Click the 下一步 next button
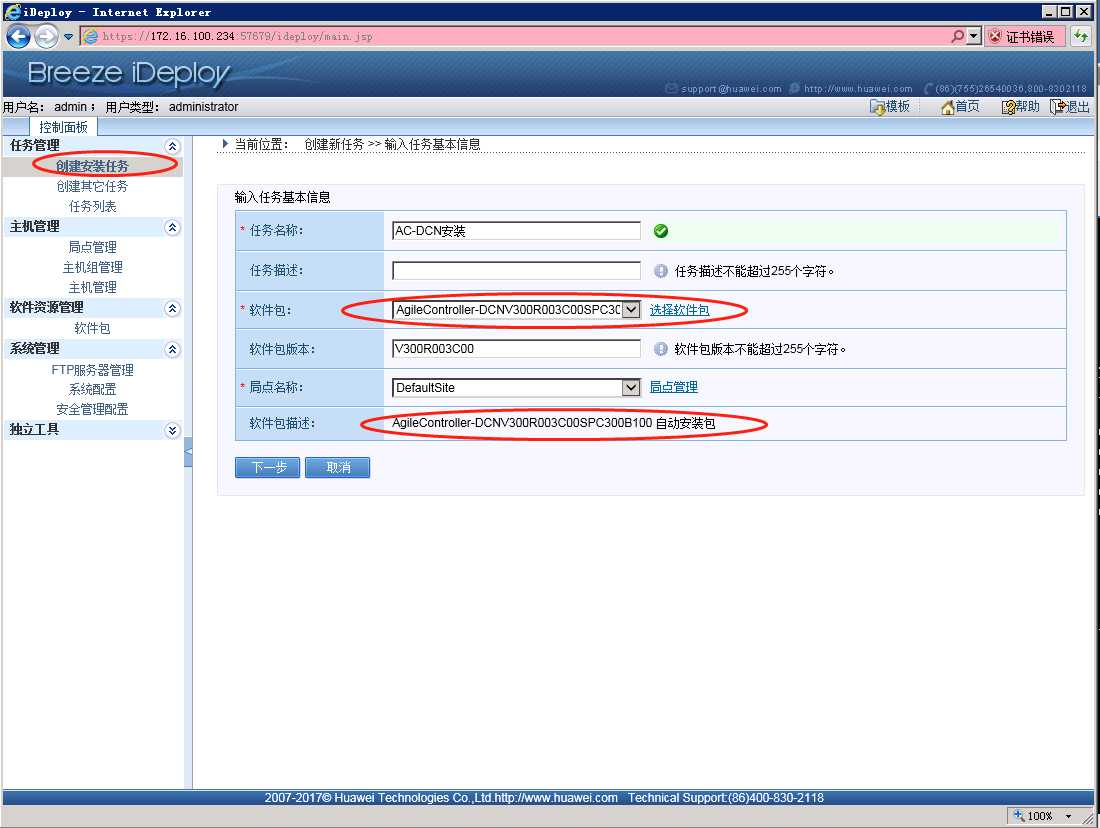 [x=267, y=467]
